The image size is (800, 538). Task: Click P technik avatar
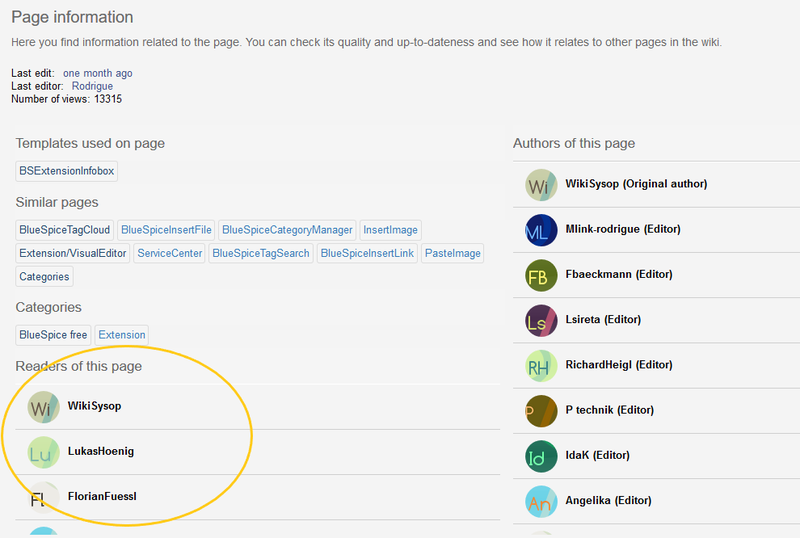tap(541, 411)
